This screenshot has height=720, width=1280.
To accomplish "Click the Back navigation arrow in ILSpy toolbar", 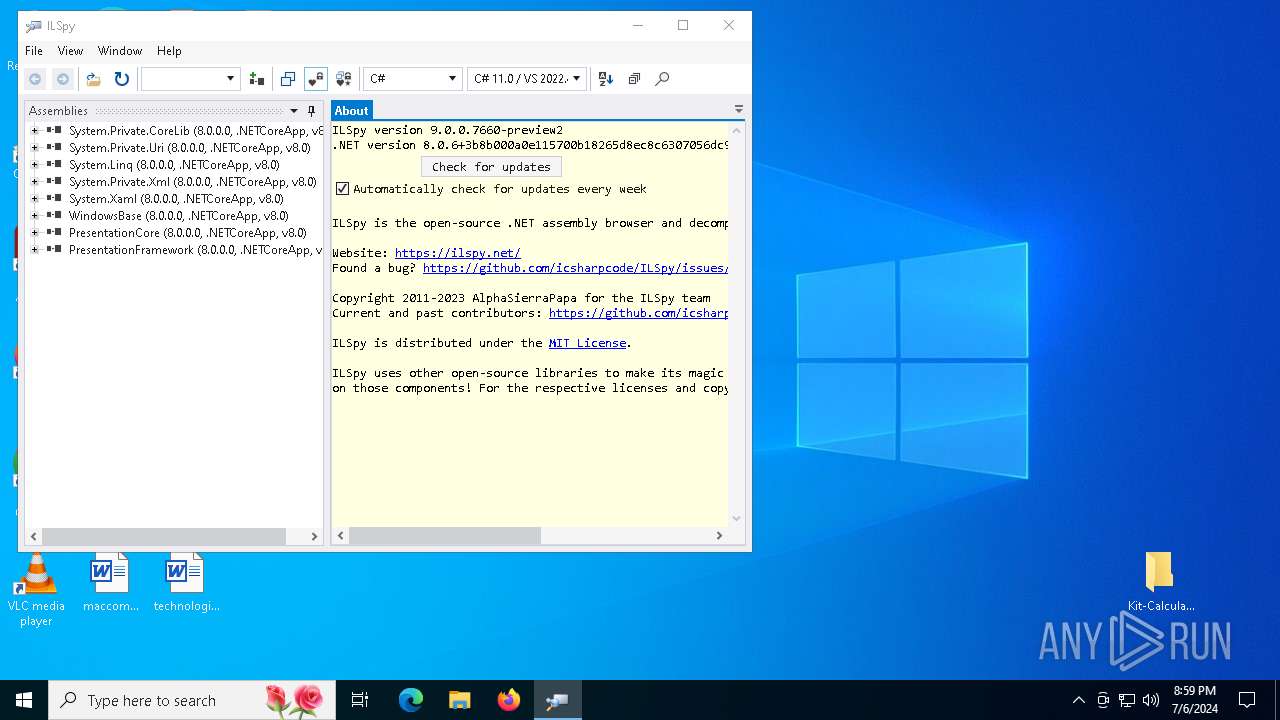I will pos(35,79).
